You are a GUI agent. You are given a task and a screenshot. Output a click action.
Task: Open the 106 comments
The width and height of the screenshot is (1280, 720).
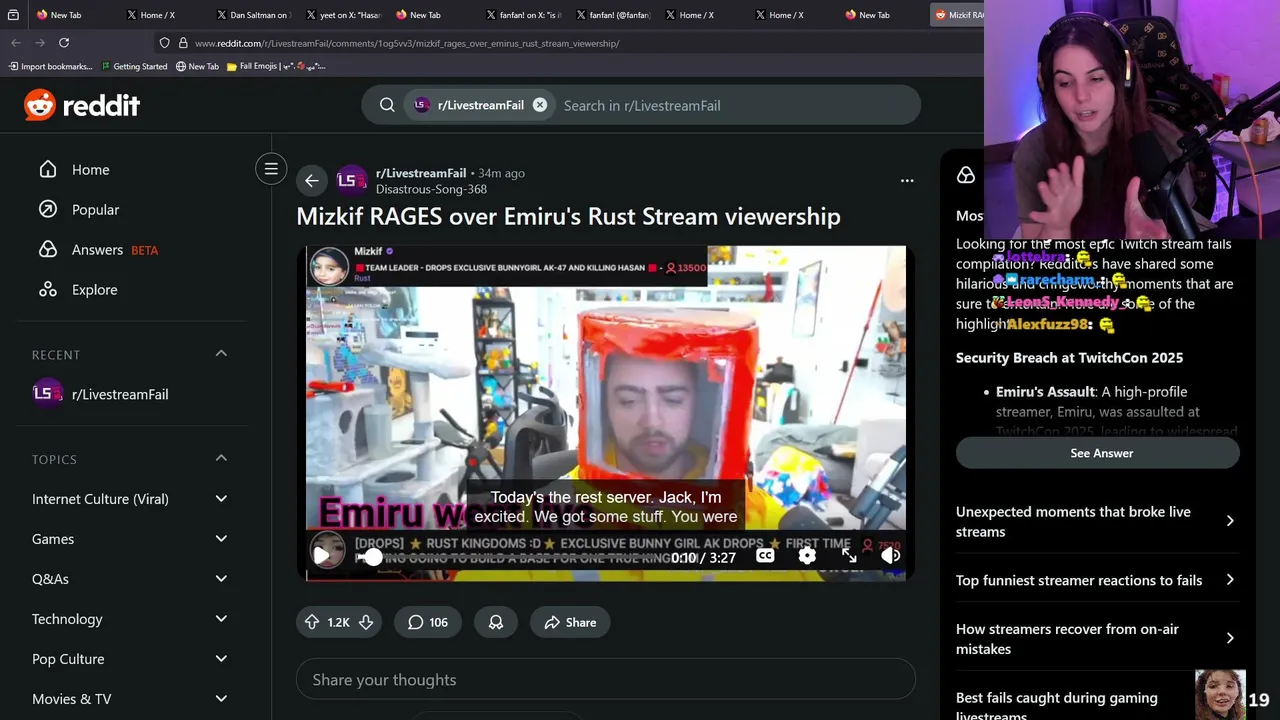[x=427, y=622]
